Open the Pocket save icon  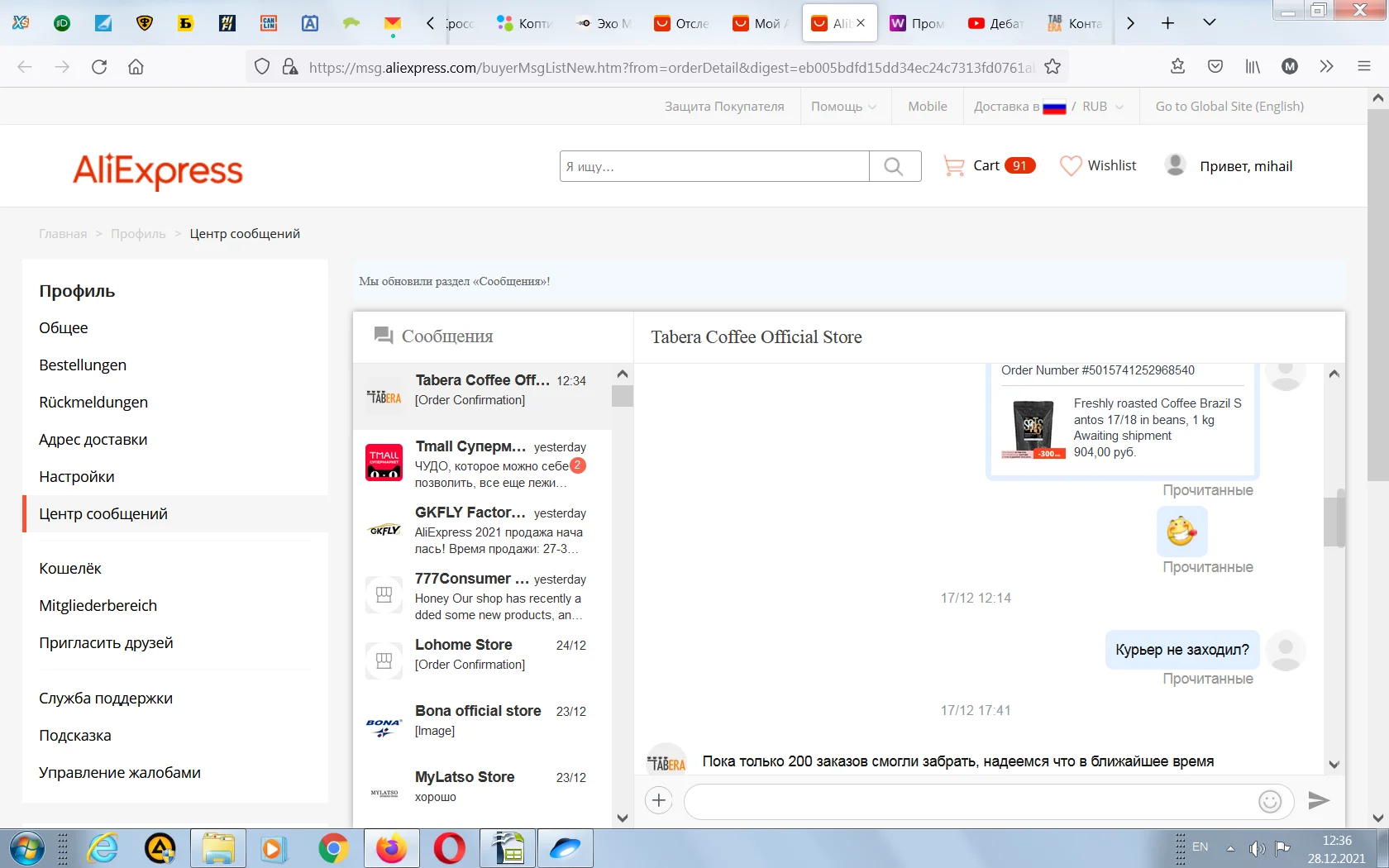pos(1215,67)
